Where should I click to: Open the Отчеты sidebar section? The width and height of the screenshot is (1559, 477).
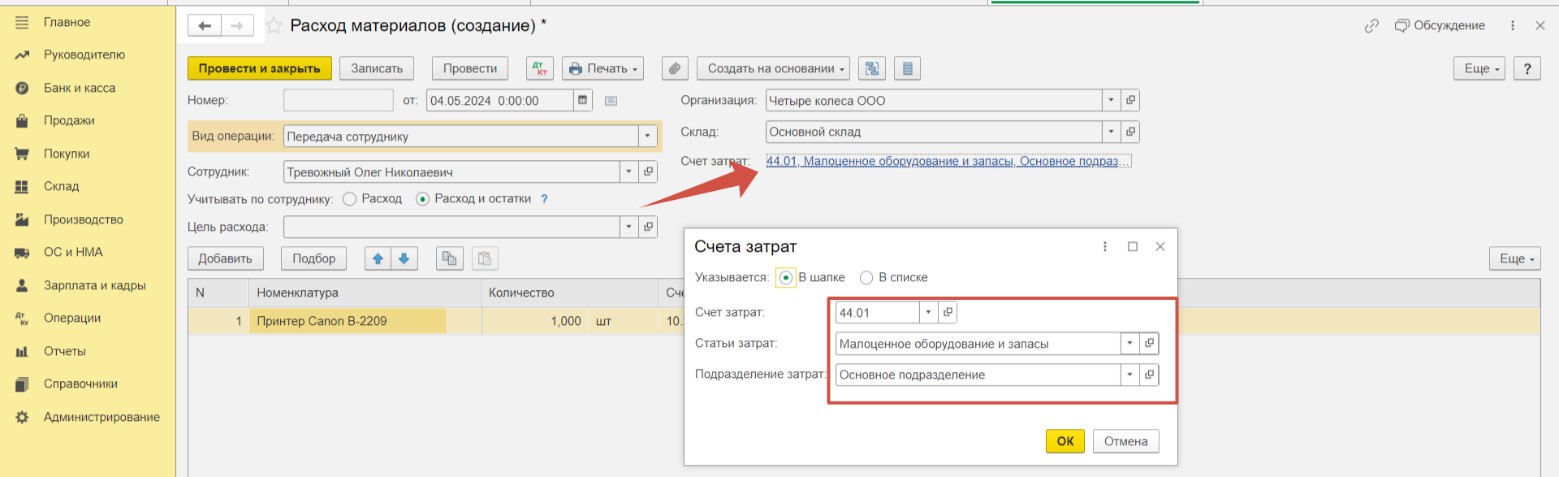(64, 351)
